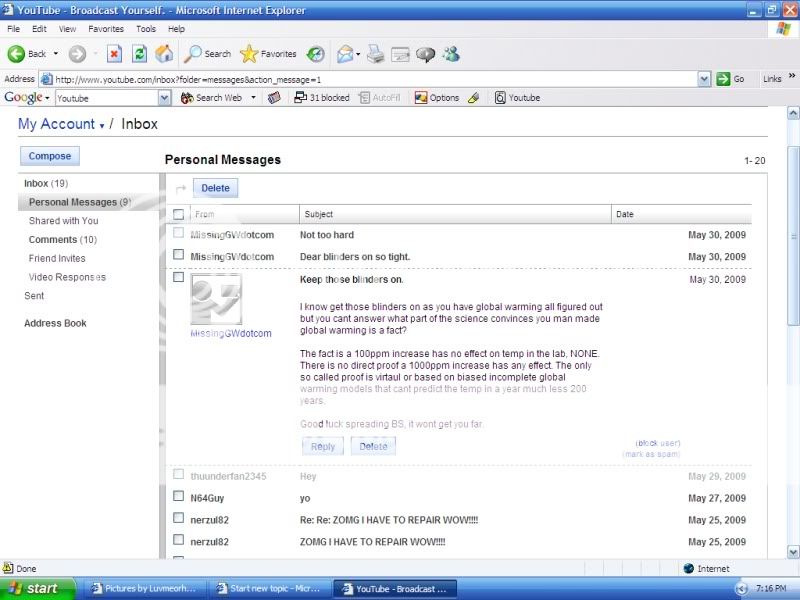Open the Windows start button
The image size is (800, 600).
coord(37,588)
